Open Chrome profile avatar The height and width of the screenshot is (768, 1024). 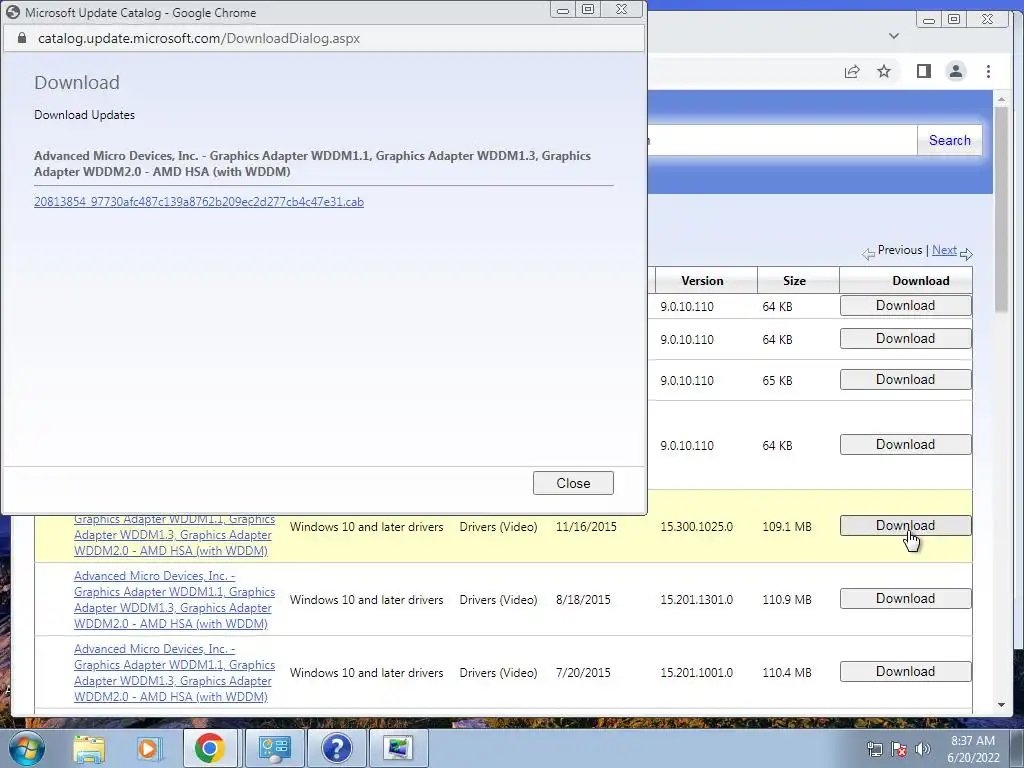955,71
